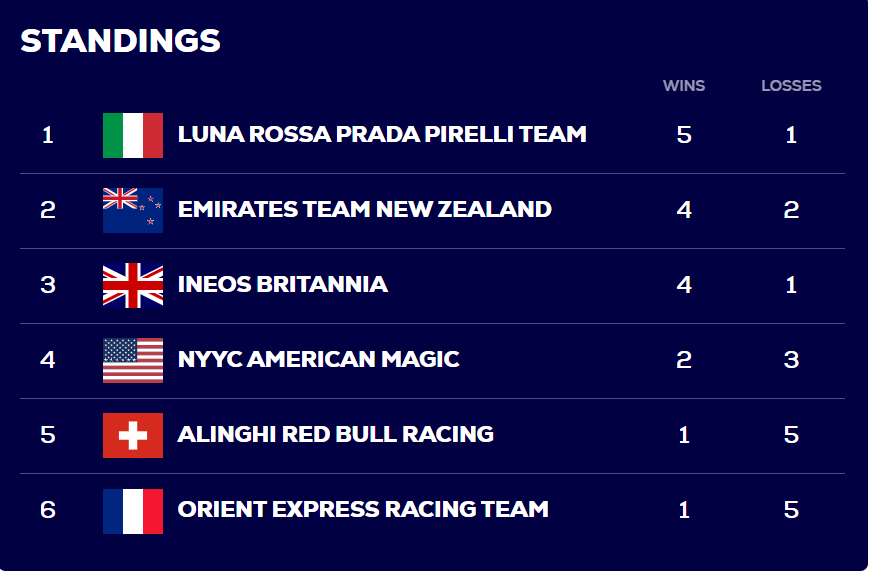Click the United Kingdom flag icon
870x571 pixels.
(x=133, y=285)
